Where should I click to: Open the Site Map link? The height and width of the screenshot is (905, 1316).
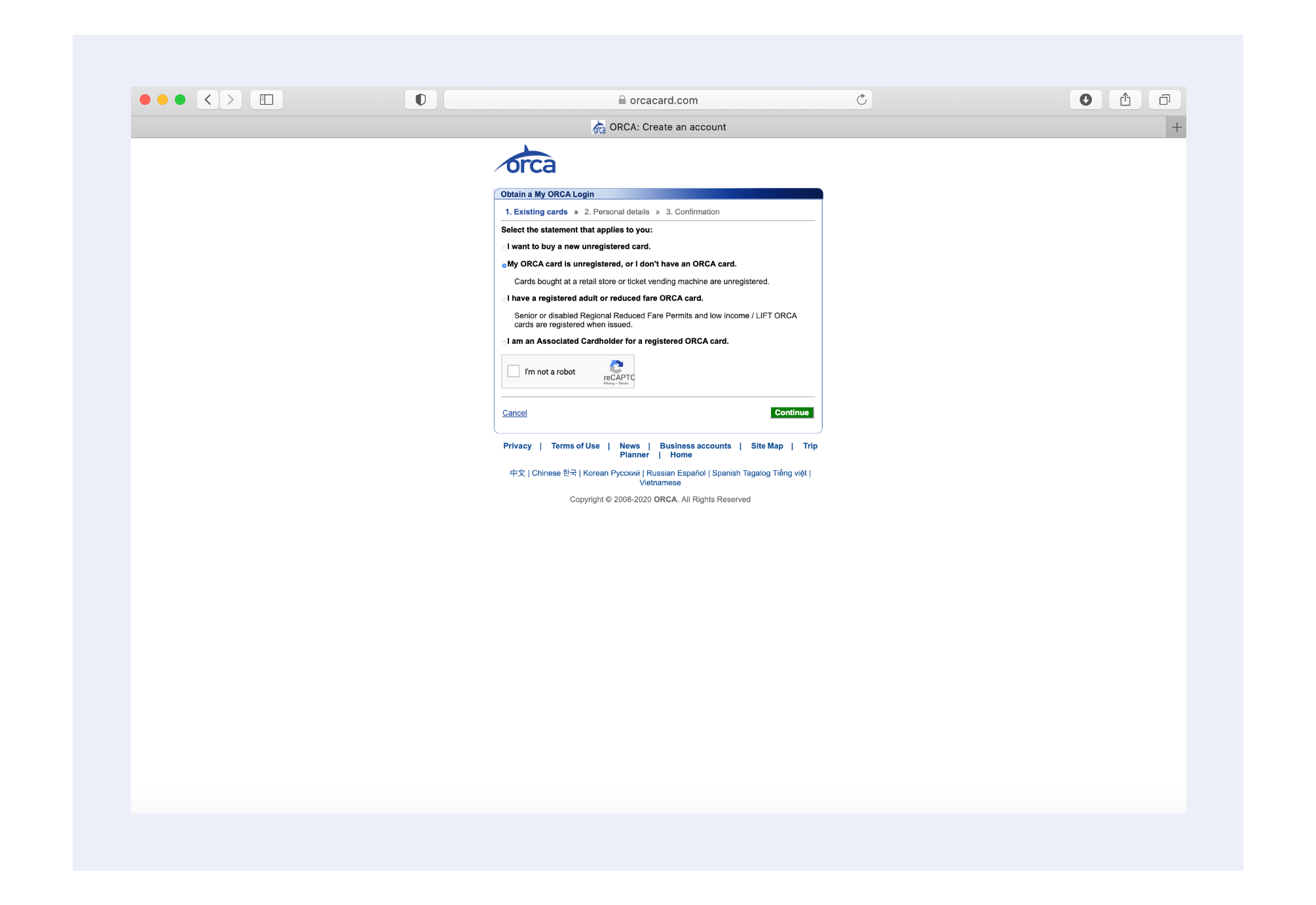[767, 446]
